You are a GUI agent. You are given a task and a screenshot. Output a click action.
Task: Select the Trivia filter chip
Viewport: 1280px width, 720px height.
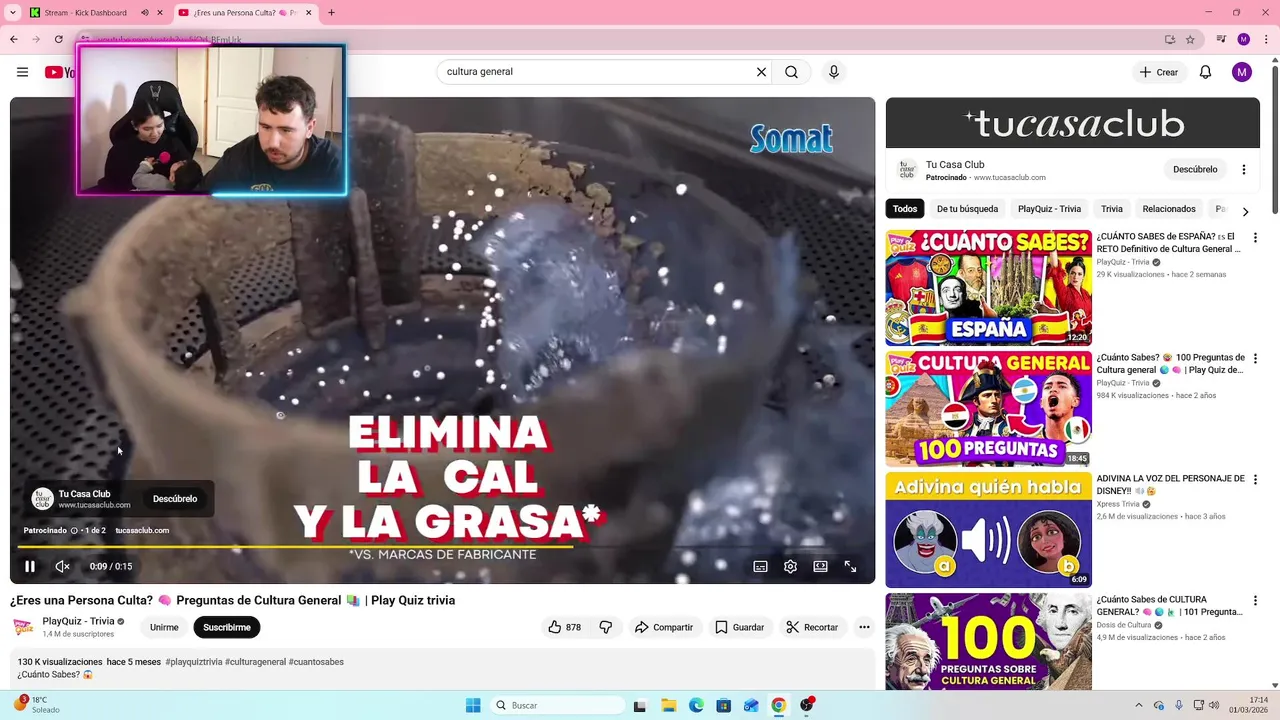[x=1112, y=209]
